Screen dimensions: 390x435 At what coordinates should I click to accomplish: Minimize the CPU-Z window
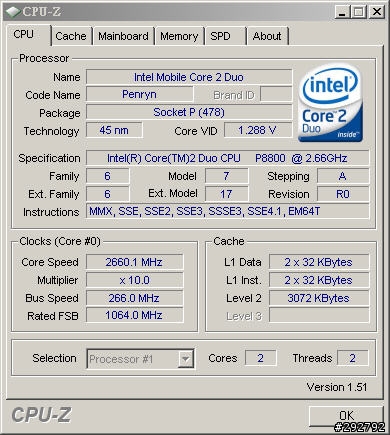(342, 12)
